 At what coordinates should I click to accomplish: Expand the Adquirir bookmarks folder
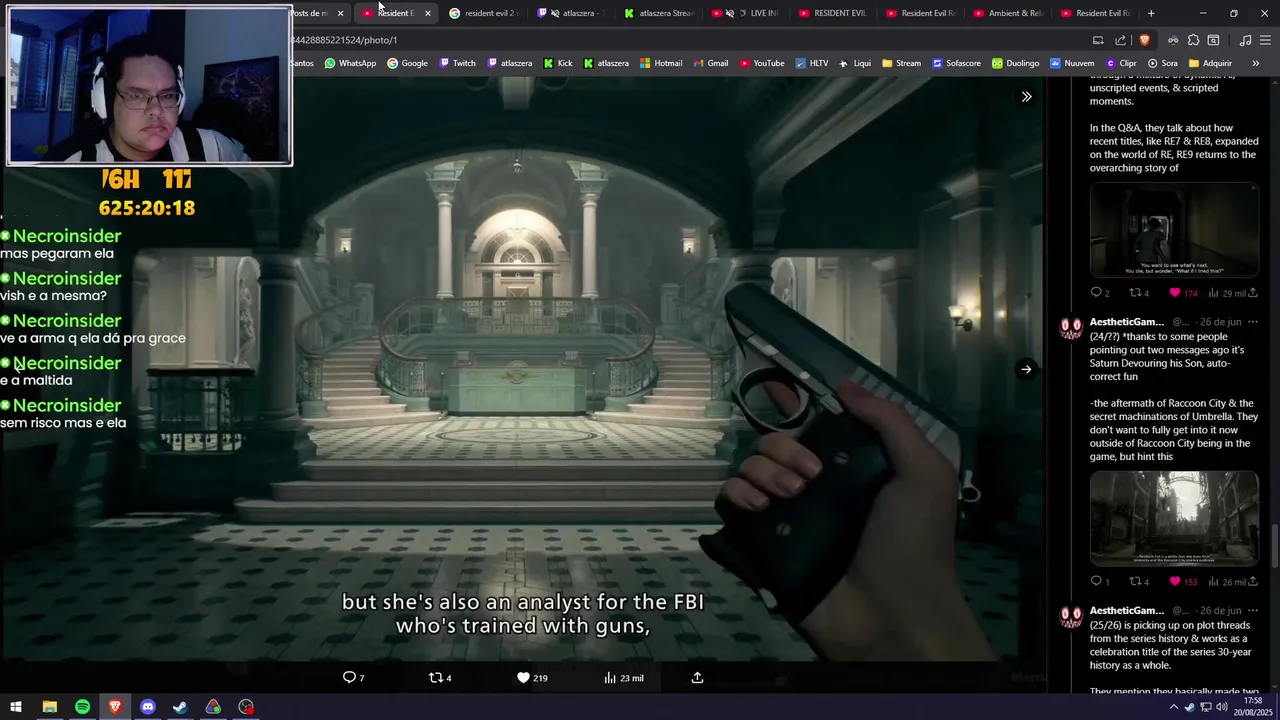(1210, 63)
